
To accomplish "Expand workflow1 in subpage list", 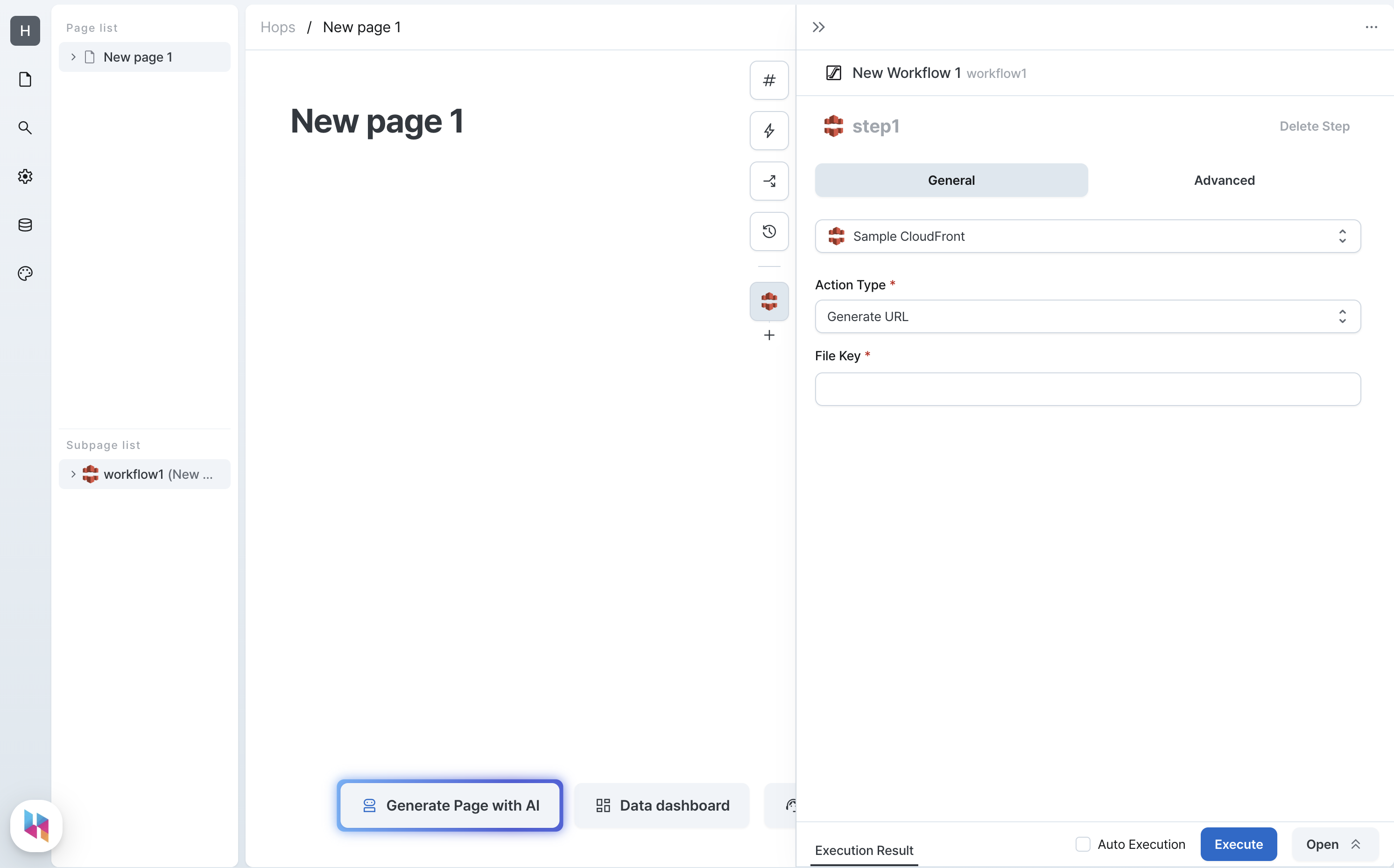I will [73, 474].
